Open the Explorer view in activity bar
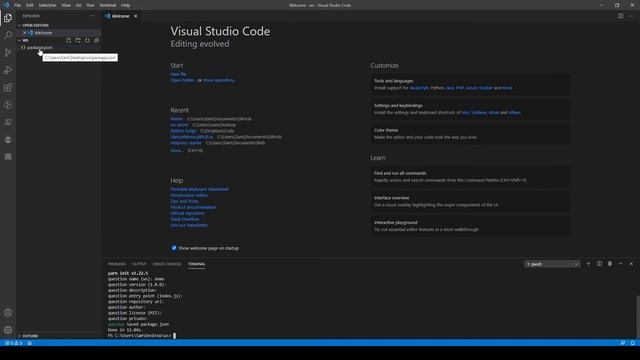This screenshot has height=360, width=640. 8,18
